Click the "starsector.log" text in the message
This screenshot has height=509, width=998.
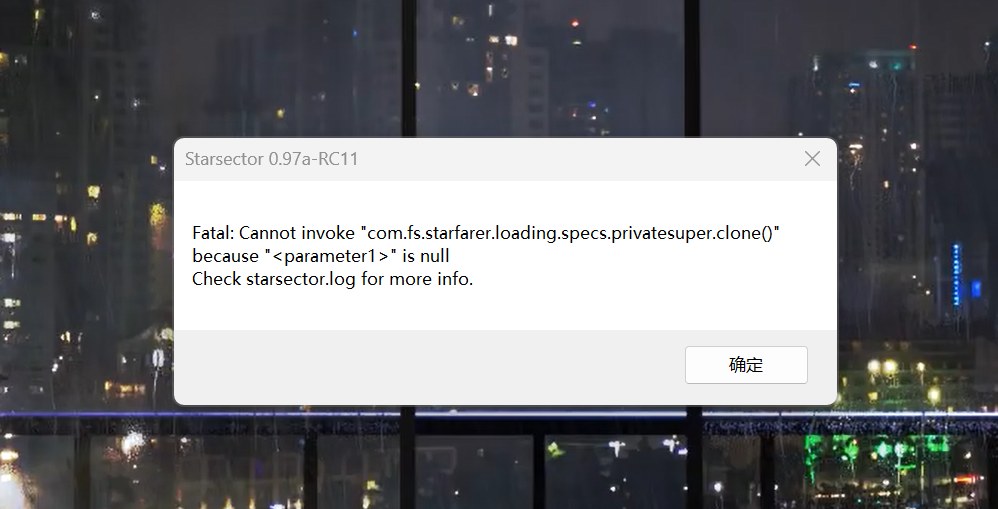[x=300, y=279]
